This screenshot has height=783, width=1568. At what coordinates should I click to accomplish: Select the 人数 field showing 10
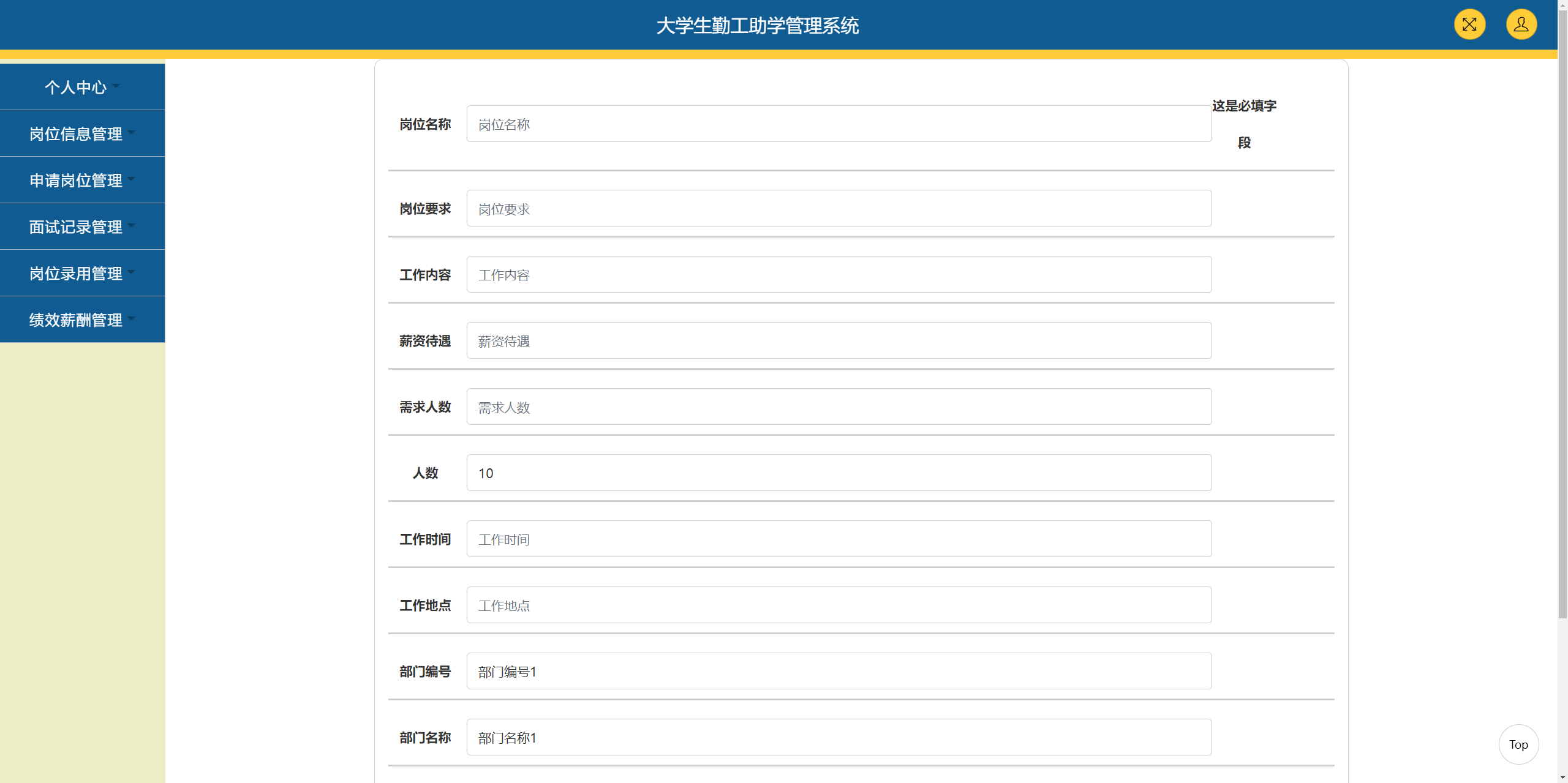(838, 473)
